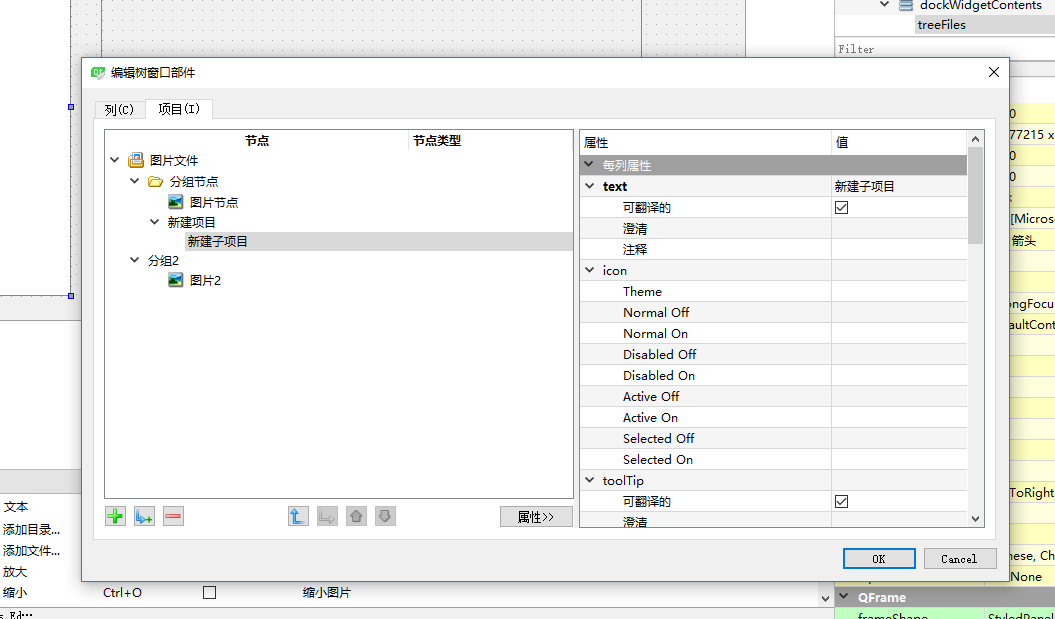Click 放大 in action editor list

[x=15, y=571]
